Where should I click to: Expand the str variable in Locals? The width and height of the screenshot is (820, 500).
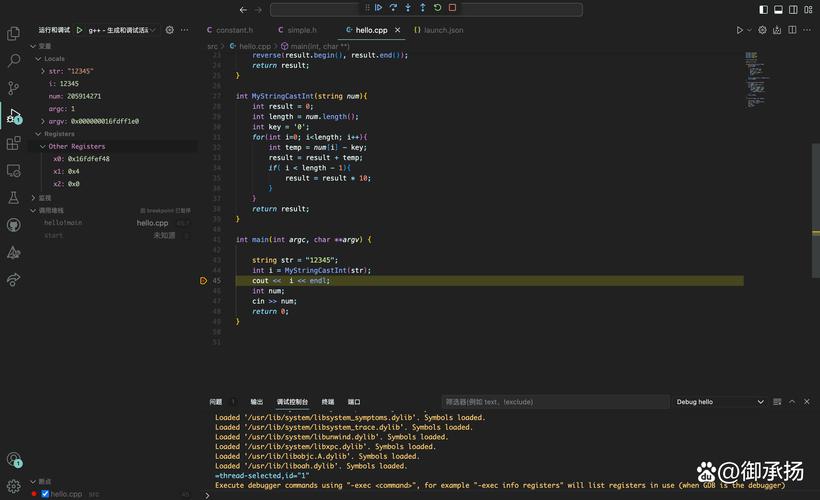click(x=43, y=71)
